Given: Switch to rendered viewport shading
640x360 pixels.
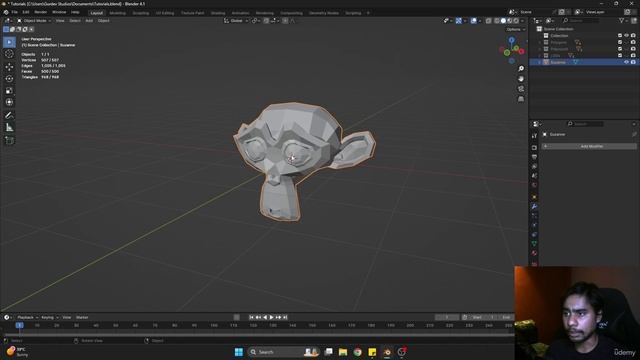Looking at the screenshot, I should tap(516, 21).
